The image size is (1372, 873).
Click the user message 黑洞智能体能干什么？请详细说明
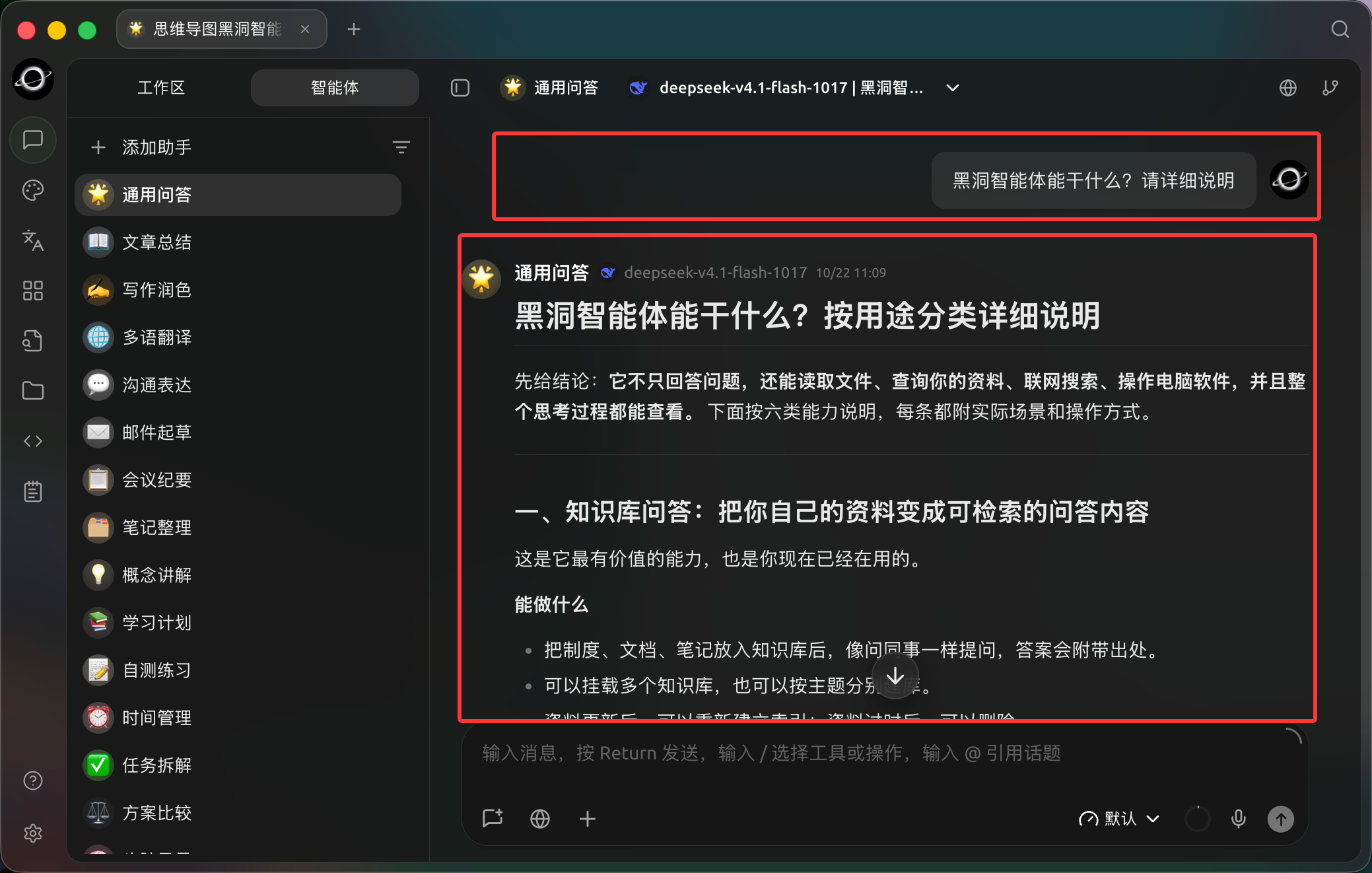1093,180
